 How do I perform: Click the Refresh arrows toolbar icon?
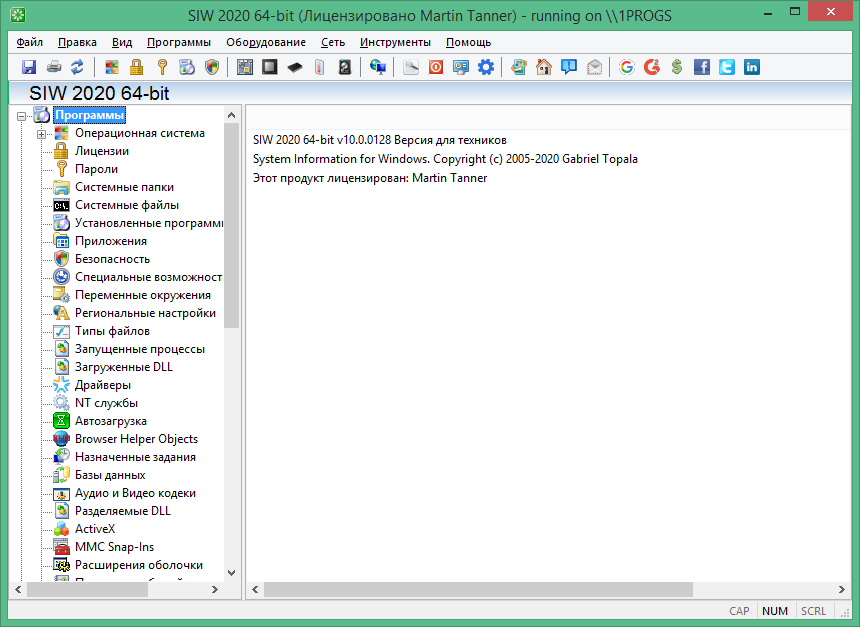click(77, 67)
